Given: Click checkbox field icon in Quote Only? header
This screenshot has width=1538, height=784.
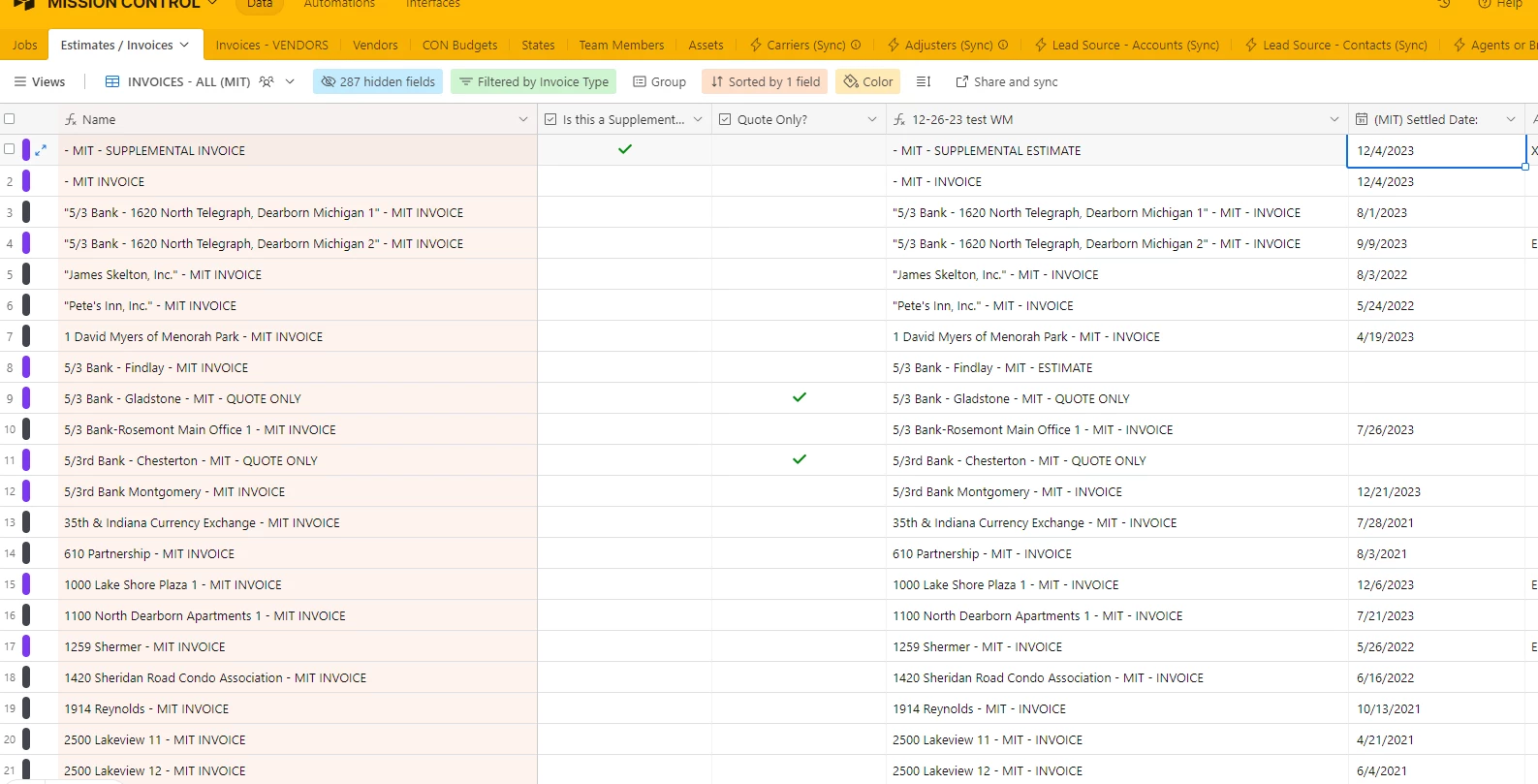Looking at the screenshot, I should 725,120.
